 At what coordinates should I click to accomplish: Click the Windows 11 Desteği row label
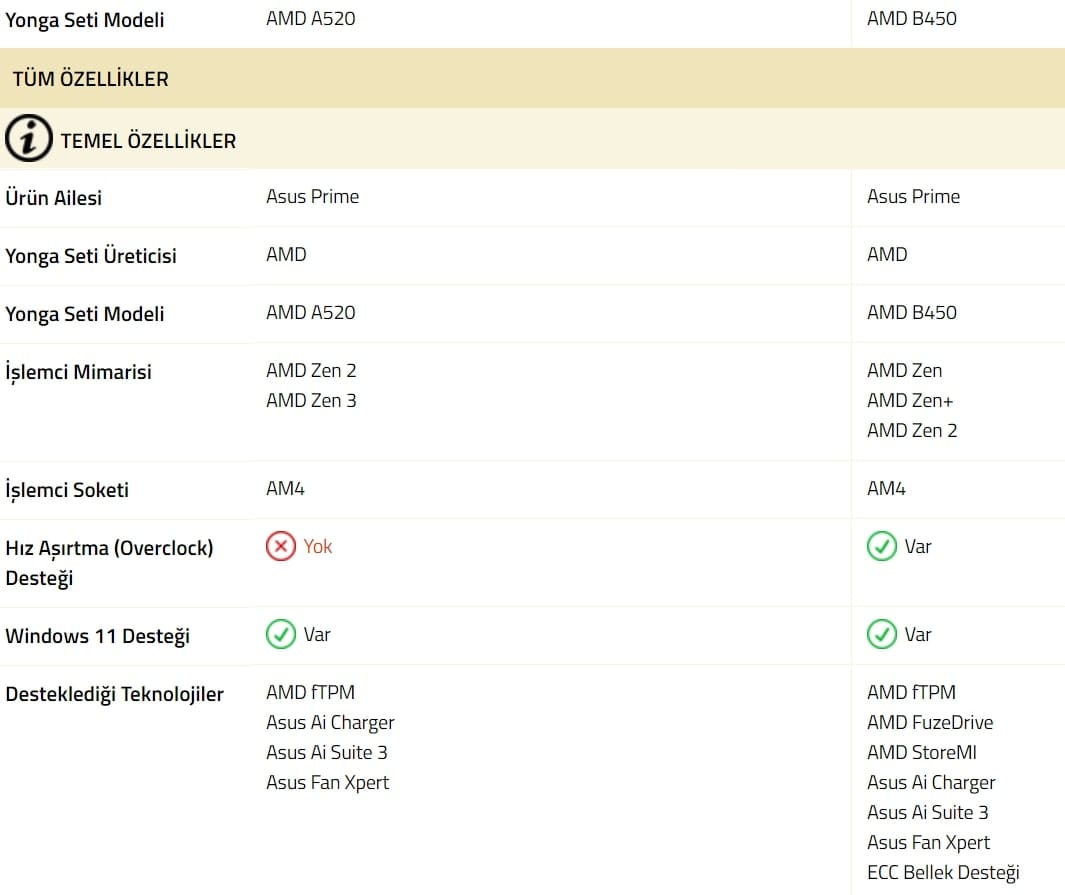(97, 636)
